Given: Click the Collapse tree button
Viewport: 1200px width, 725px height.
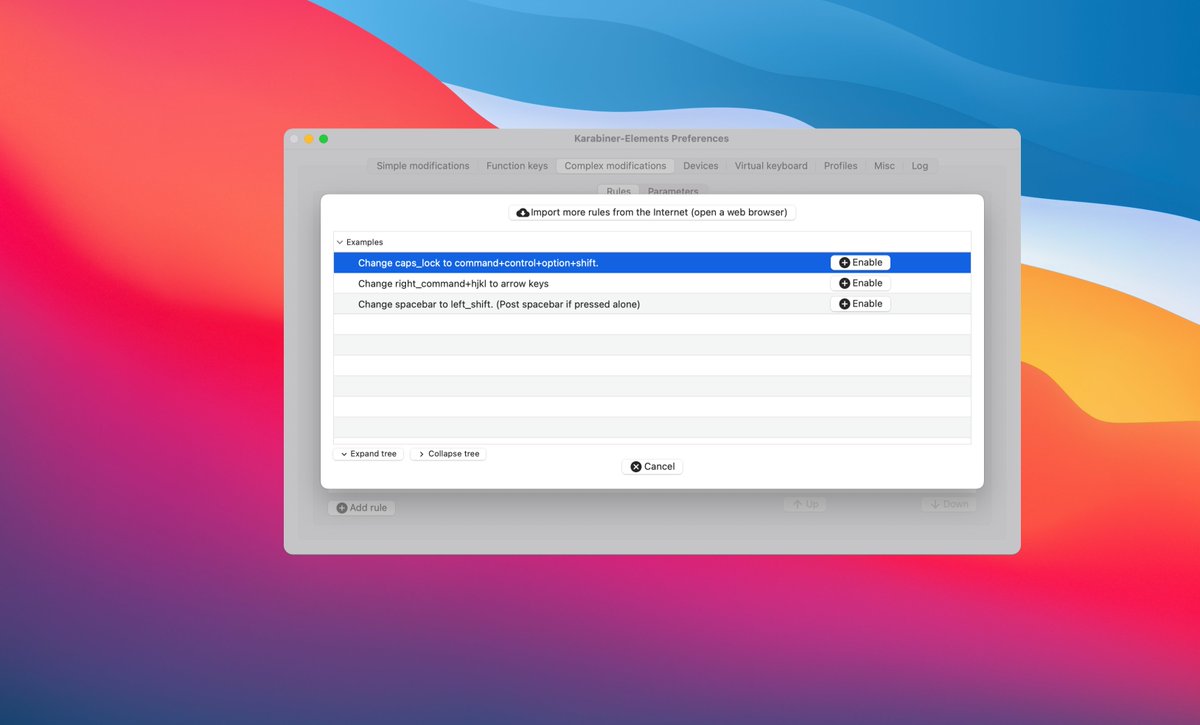Looking at the screenshot, I should [x=448, y=454].
